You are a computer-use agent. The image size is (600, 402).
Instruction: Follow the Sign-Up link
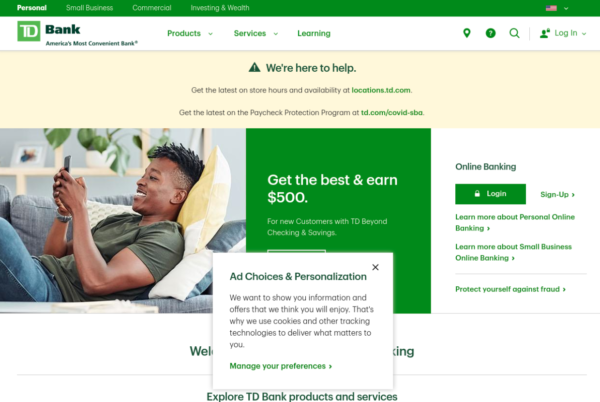click(x=558, y=194)
